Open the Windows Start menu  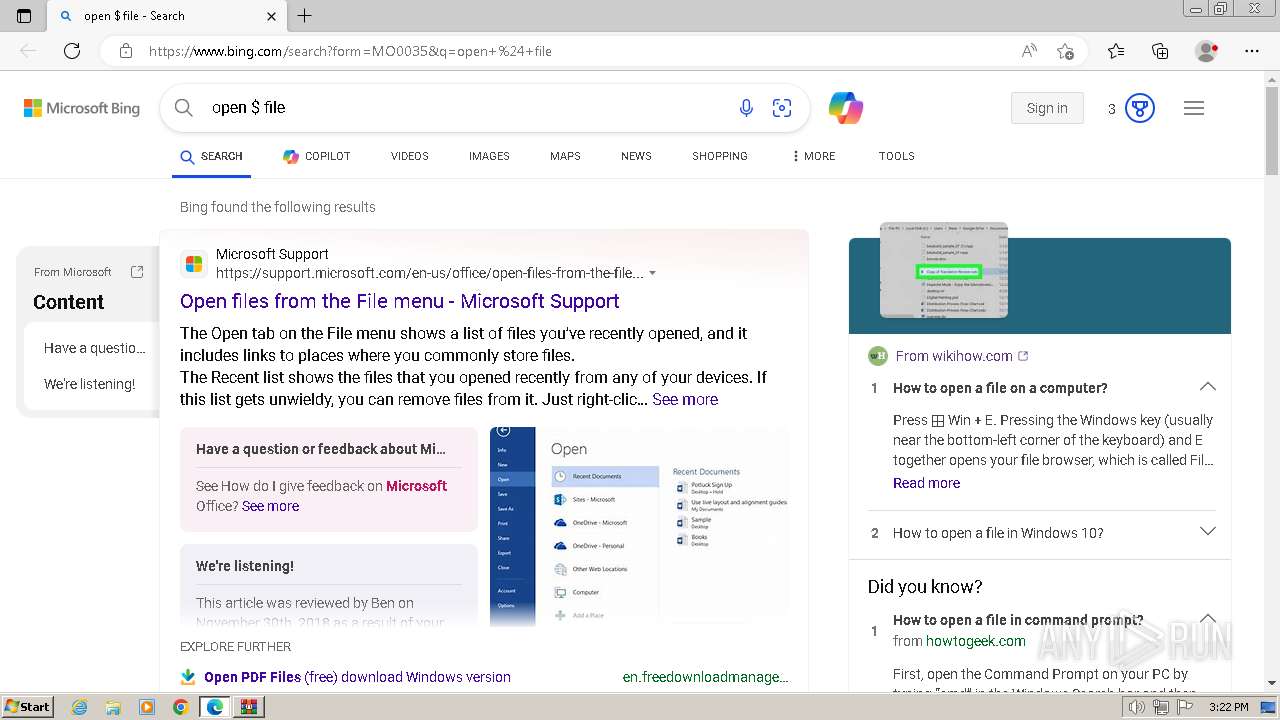(27, 706)
